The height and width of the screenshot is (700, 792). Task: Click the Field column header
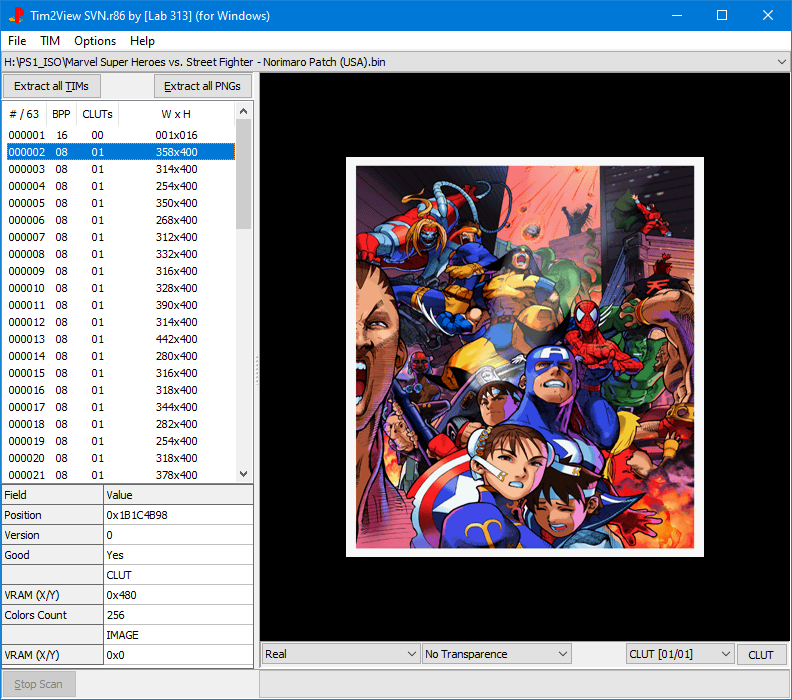[x=53, y=495]
